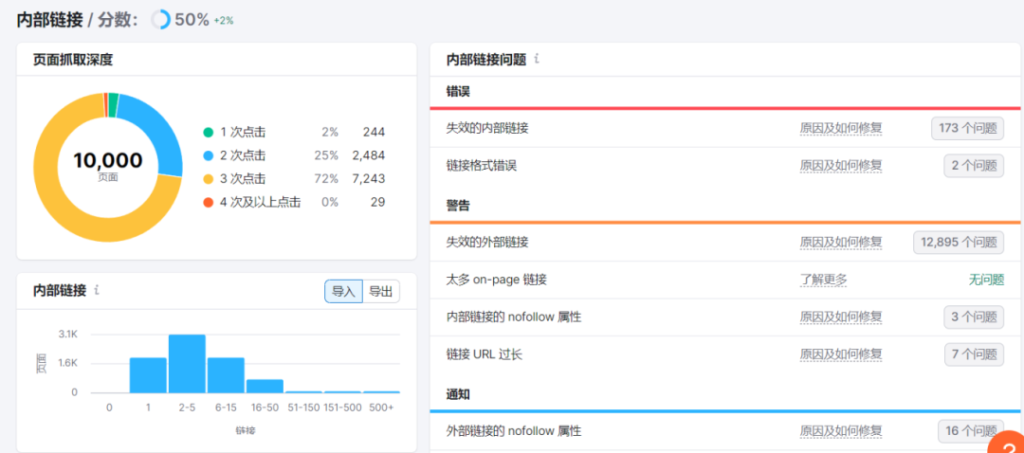Open 7 个问题 for 链接 URL 过长
1024x453 pixels.
[x=973, y=354]
